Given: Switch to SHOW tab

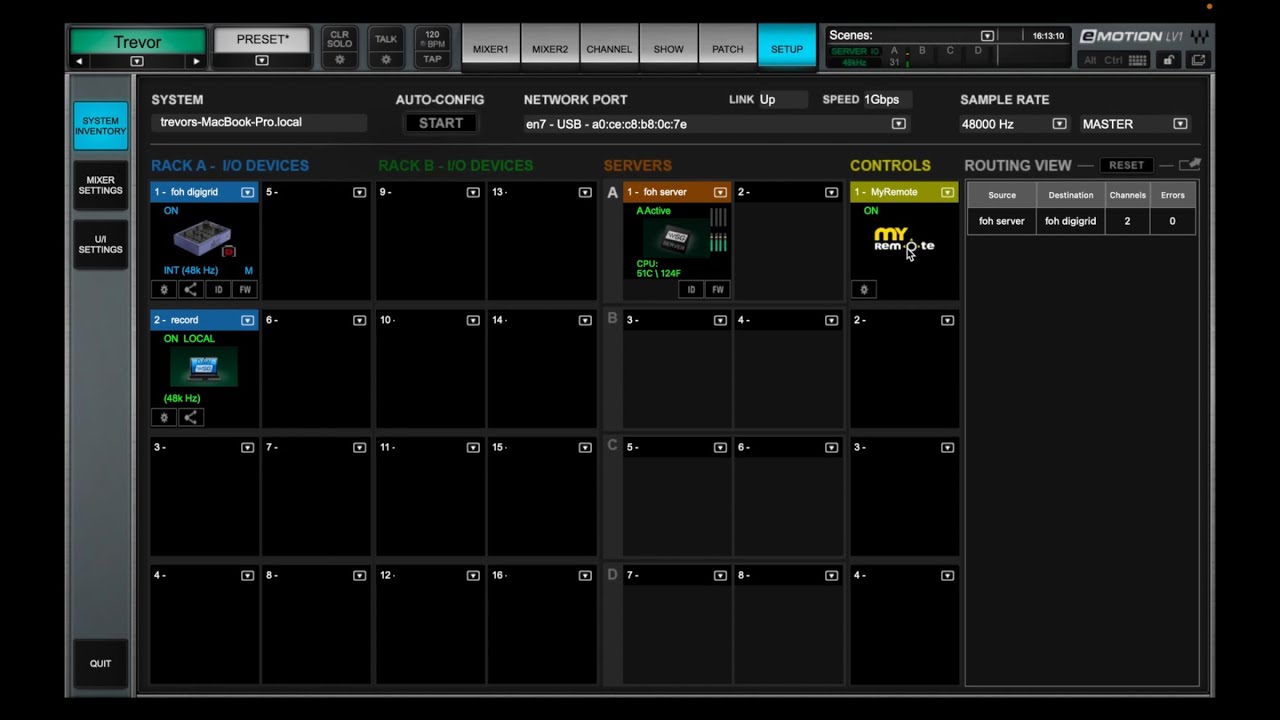Looking at the screenshot, I should (x=669, y=47).
